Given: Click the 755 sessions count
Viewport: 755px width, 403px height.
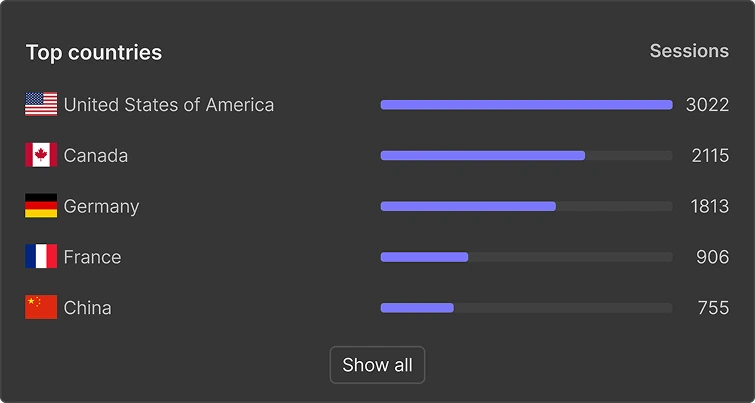Looking at the screenshot, I should pyautogui.click(x=713, y=308).
